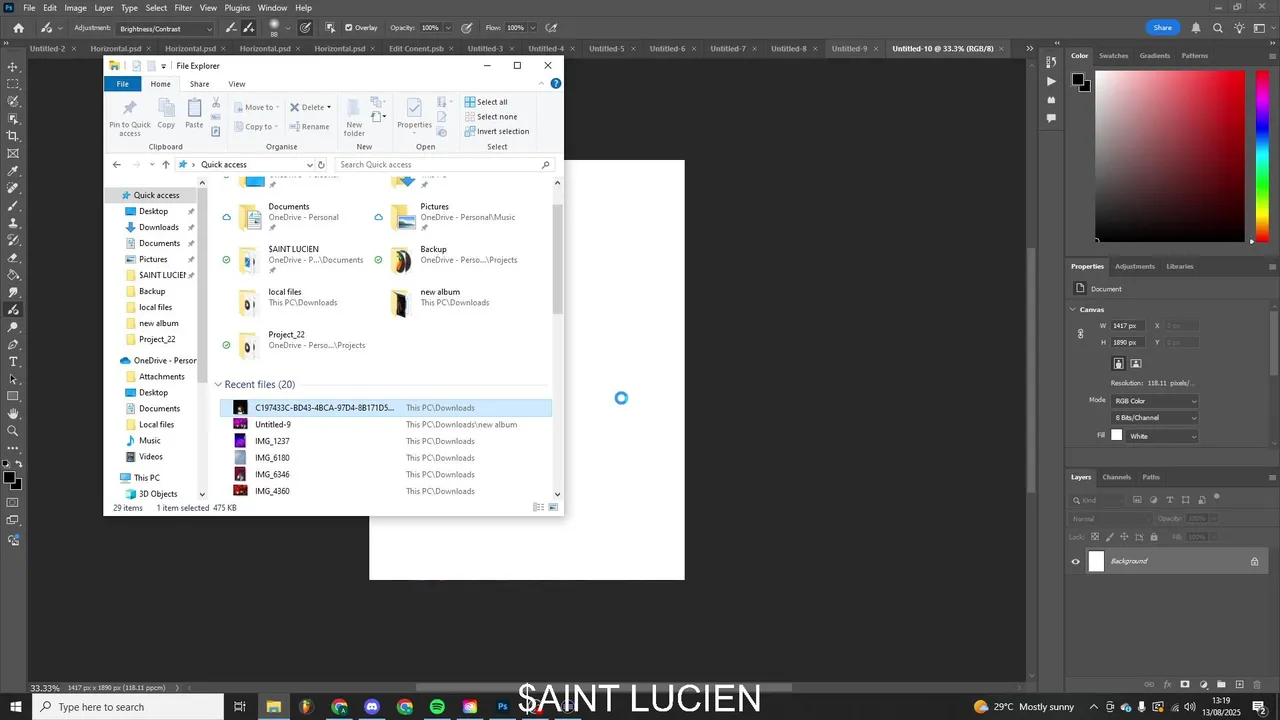Click the Search Quick access field

coord(444,164)
